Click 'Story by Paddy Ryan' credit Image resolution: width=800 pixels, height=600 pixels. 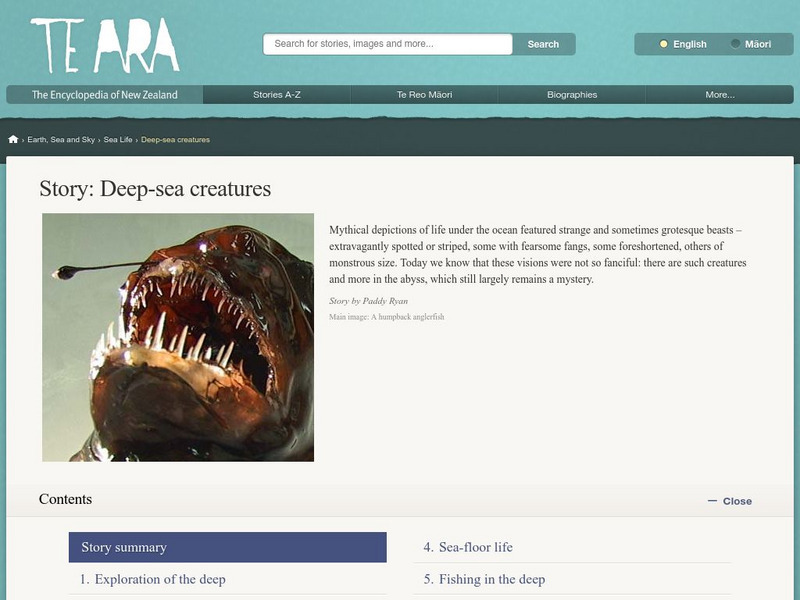pyautogui.click(x=368, y=301)
